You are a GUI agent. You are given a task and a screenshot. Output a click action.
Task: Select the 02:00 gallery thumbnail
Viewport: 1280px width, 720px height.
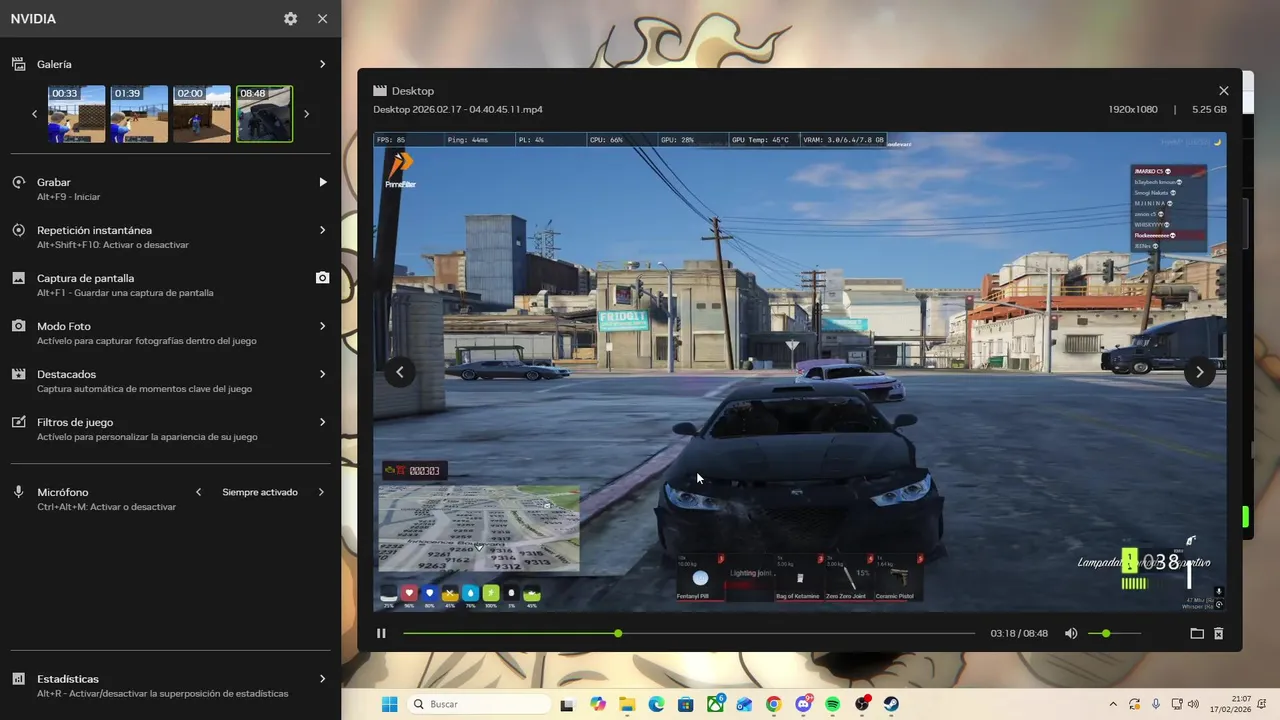pyautogui.click(x=201, y=114)
